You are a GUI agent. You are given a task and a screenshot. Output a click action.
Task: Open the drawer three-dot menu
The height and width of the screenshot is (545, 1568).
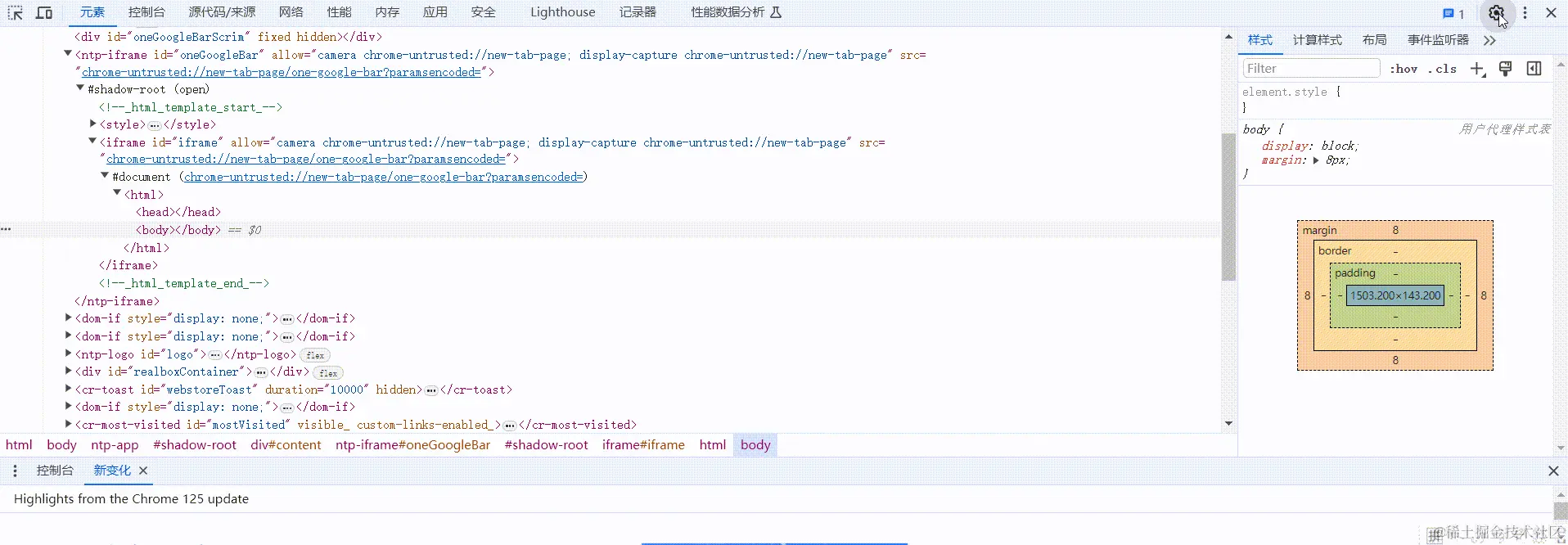[x=15, y=471]
